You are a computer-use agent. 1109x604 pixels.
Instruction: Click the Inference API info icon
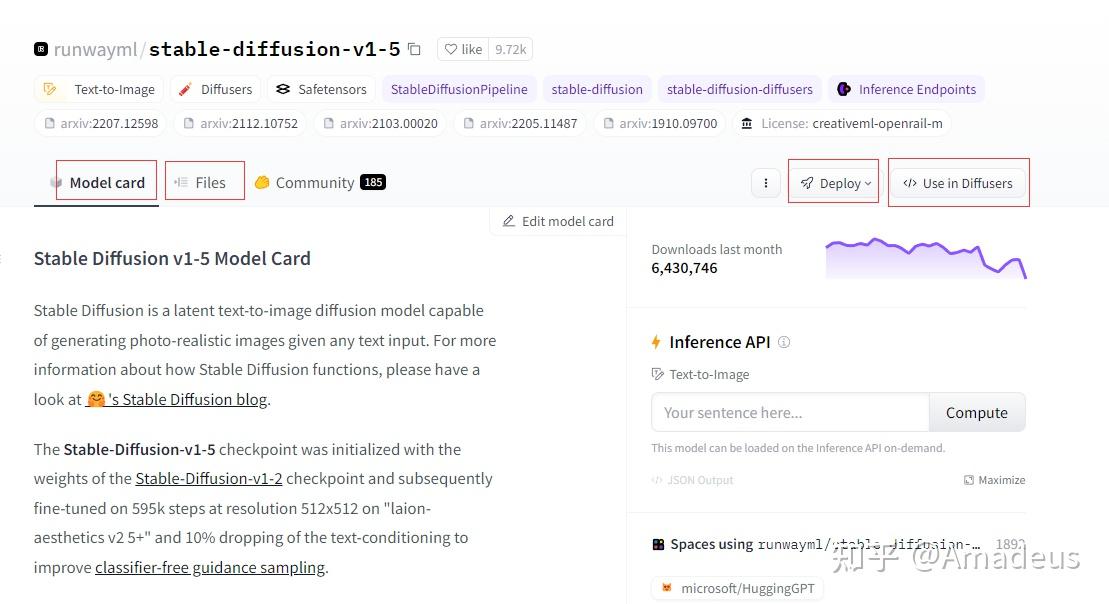pos(784,342)
